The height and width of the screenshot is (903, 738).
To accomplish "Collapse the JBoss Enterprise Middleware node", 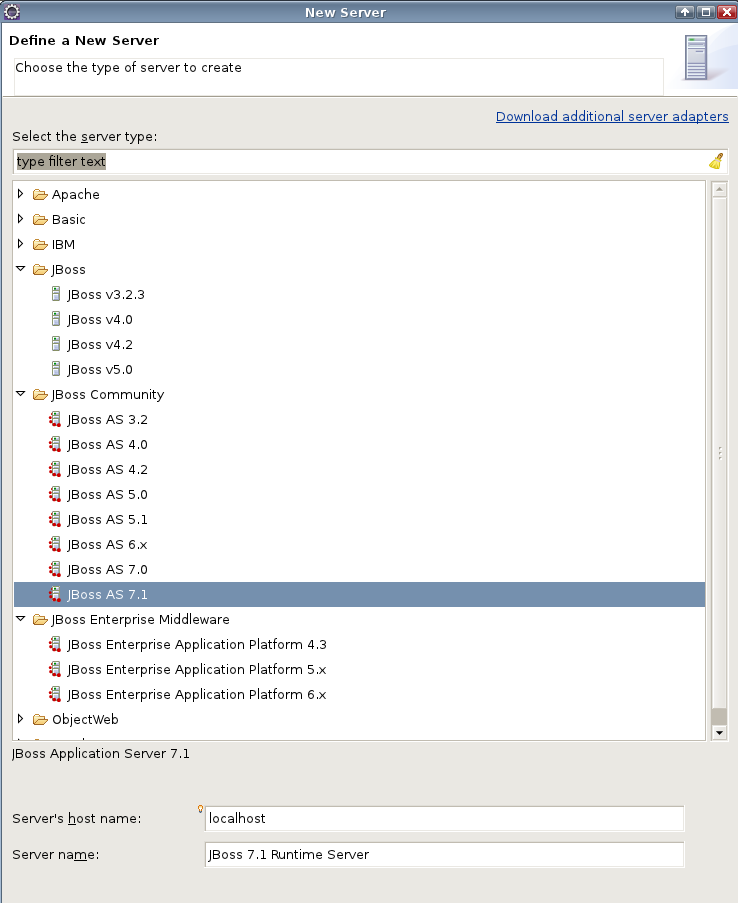I will point(21,619).
